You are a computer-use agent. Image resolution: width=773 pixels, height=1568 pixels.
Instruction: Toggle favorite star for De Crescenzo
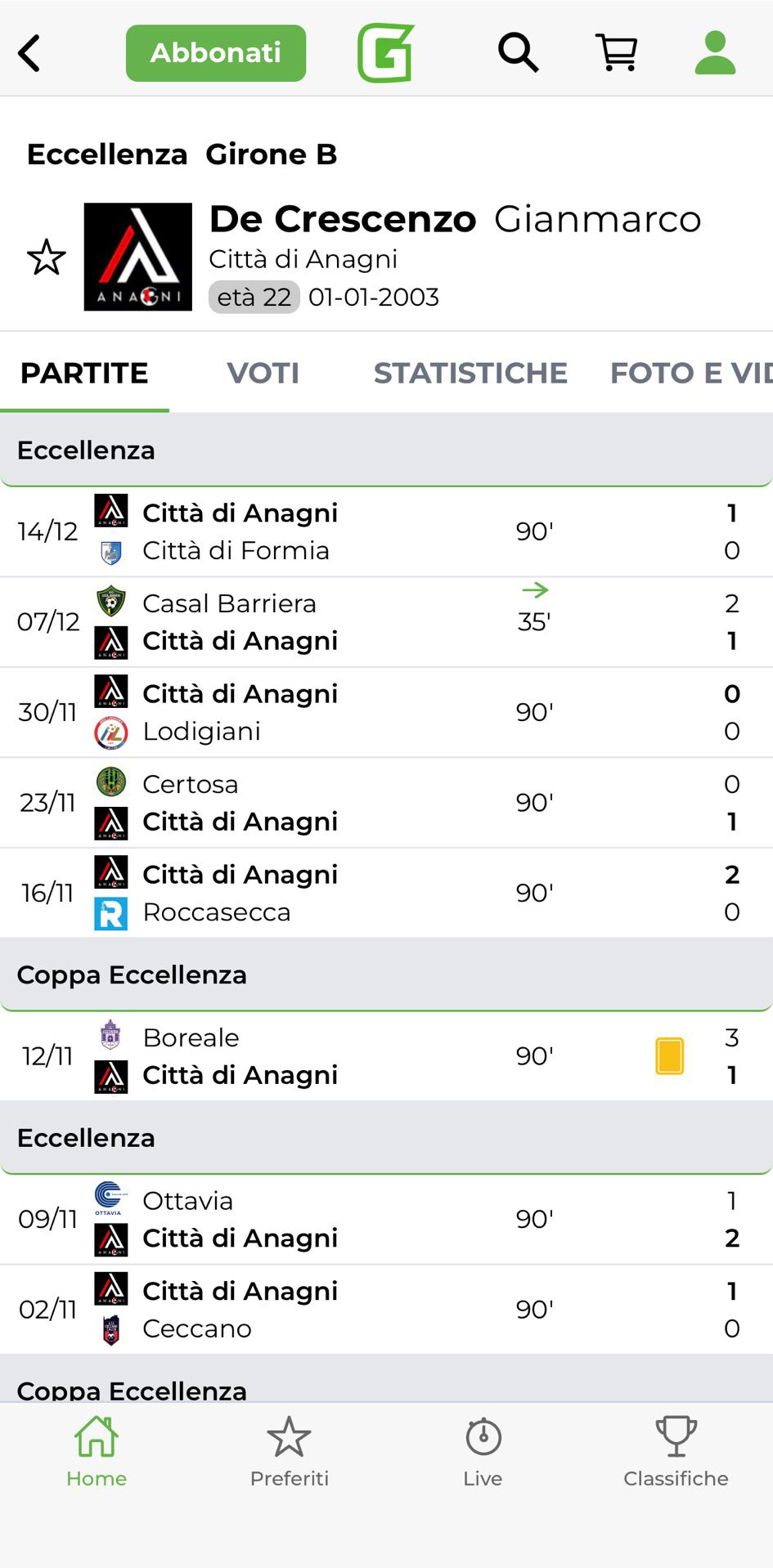point(47,258)
